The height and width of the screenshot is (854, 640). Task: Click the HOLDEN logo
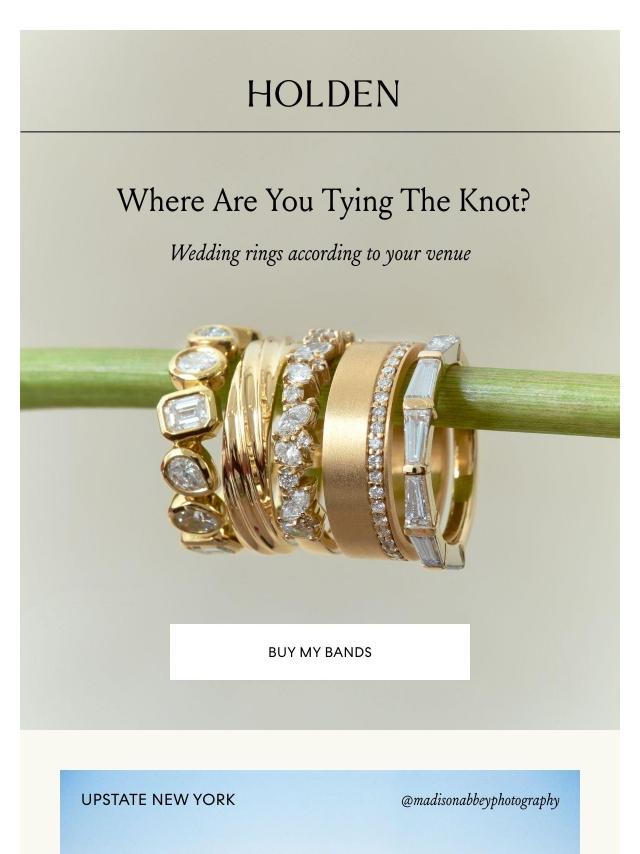point(323,94)
